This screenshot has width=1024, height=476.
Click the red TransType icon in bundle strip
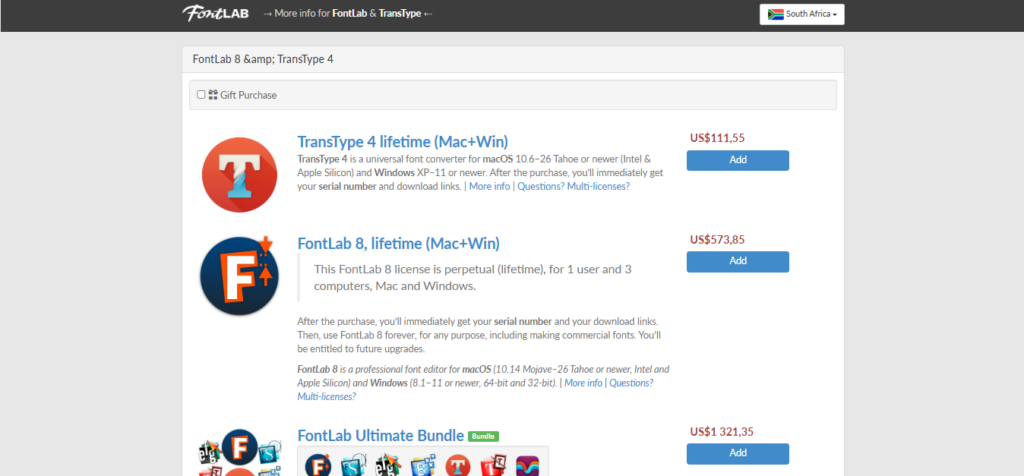tap(459, 465)
